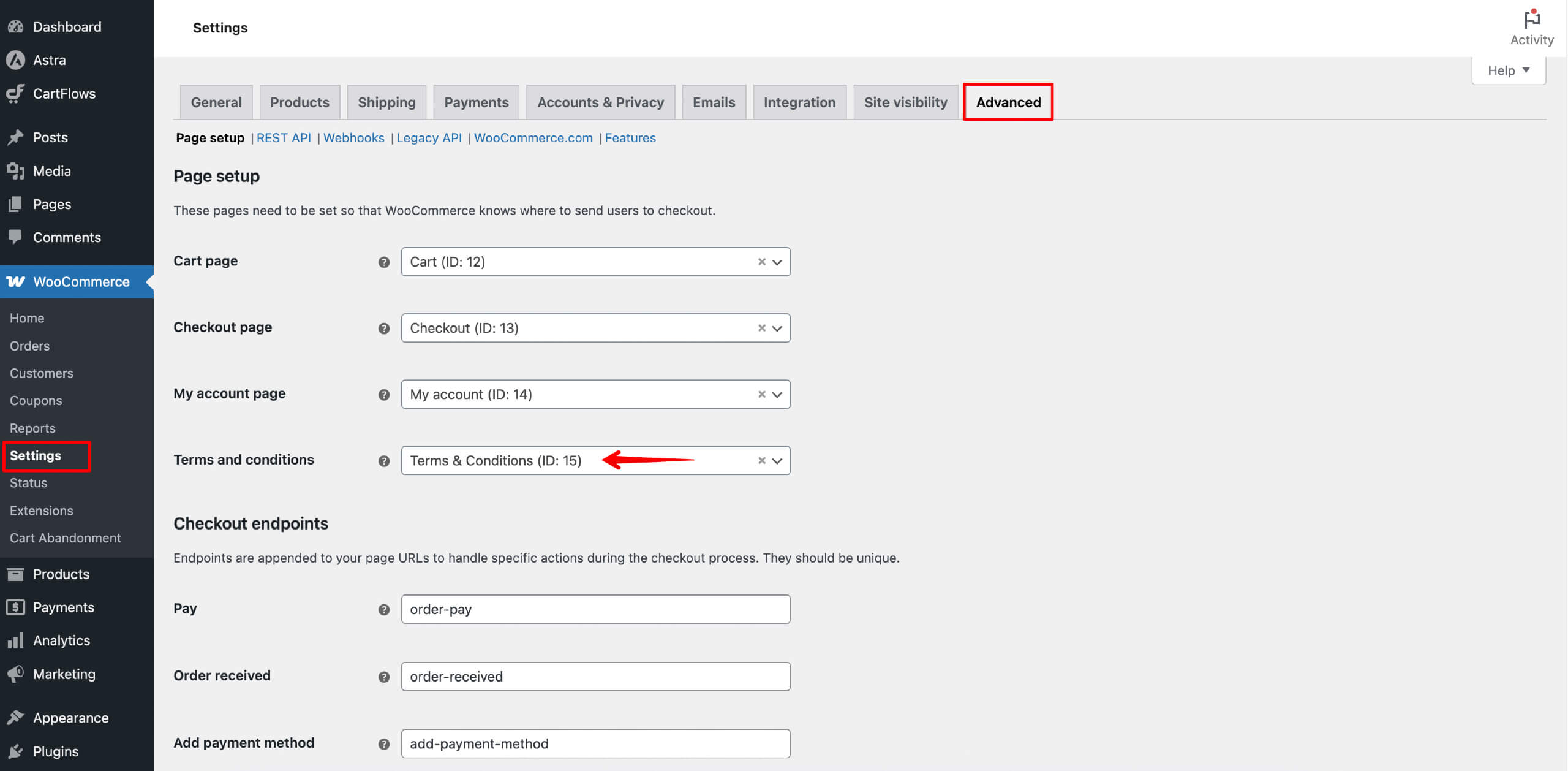Open the Features section link

coord(630,138)
